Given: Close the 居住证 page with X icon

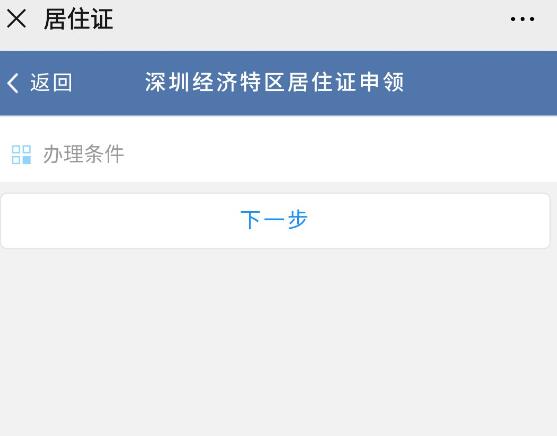Looking at the screenshot, I should 16,18.
